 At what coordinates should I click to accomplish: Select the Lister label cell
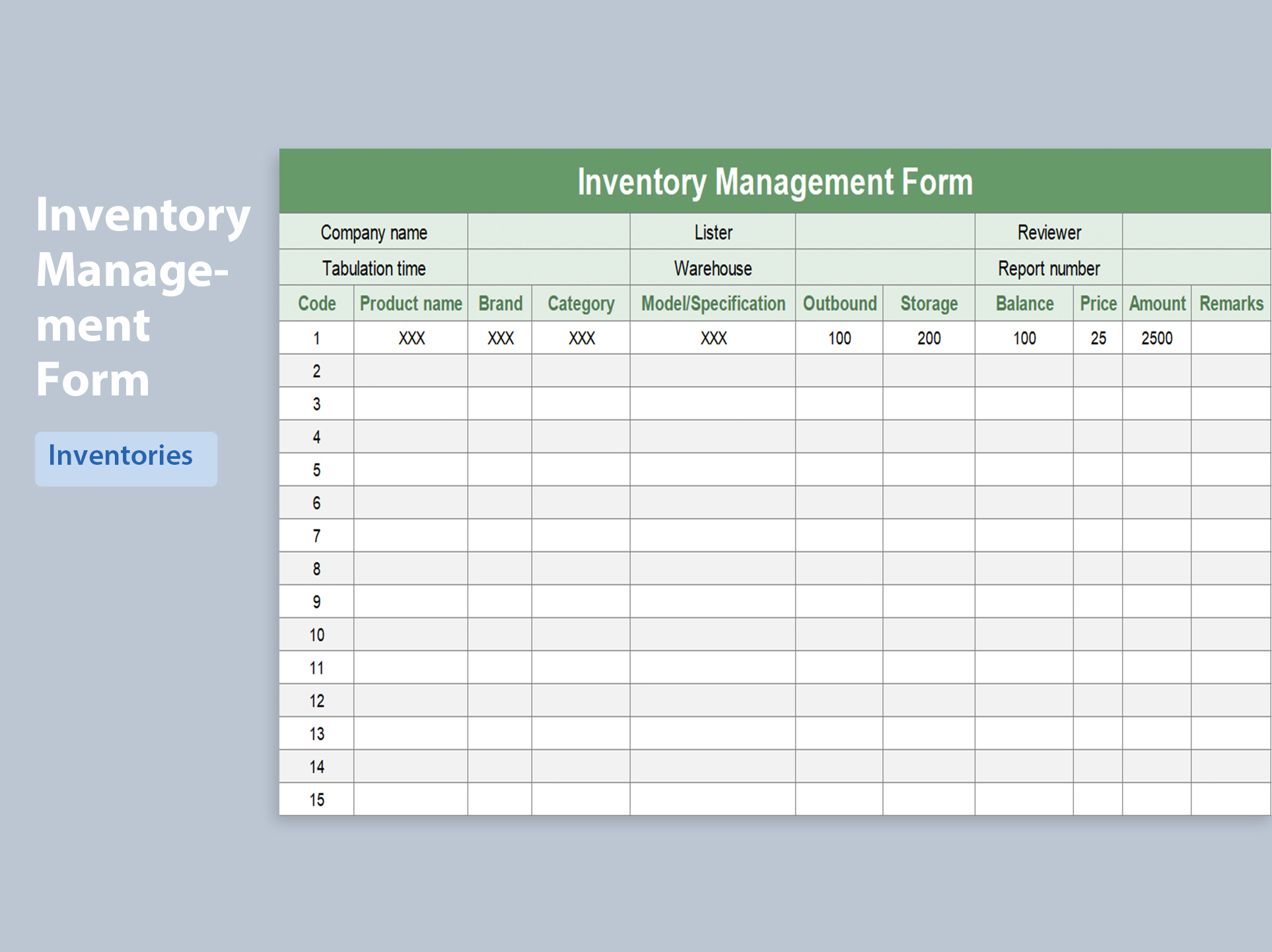pyautogui.click(x=712, y=232)
